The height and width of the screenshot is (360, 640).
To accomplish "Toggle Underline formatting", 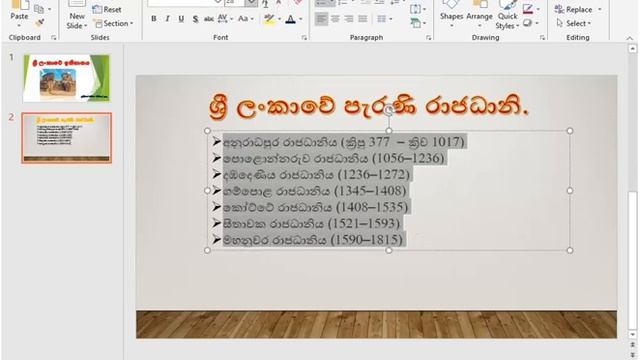I will (x=181, y=19).
